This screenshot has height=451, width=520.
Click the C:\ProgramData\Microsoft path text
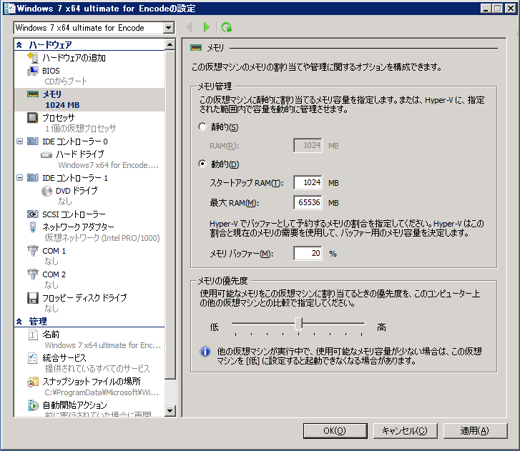pos(102,392)
